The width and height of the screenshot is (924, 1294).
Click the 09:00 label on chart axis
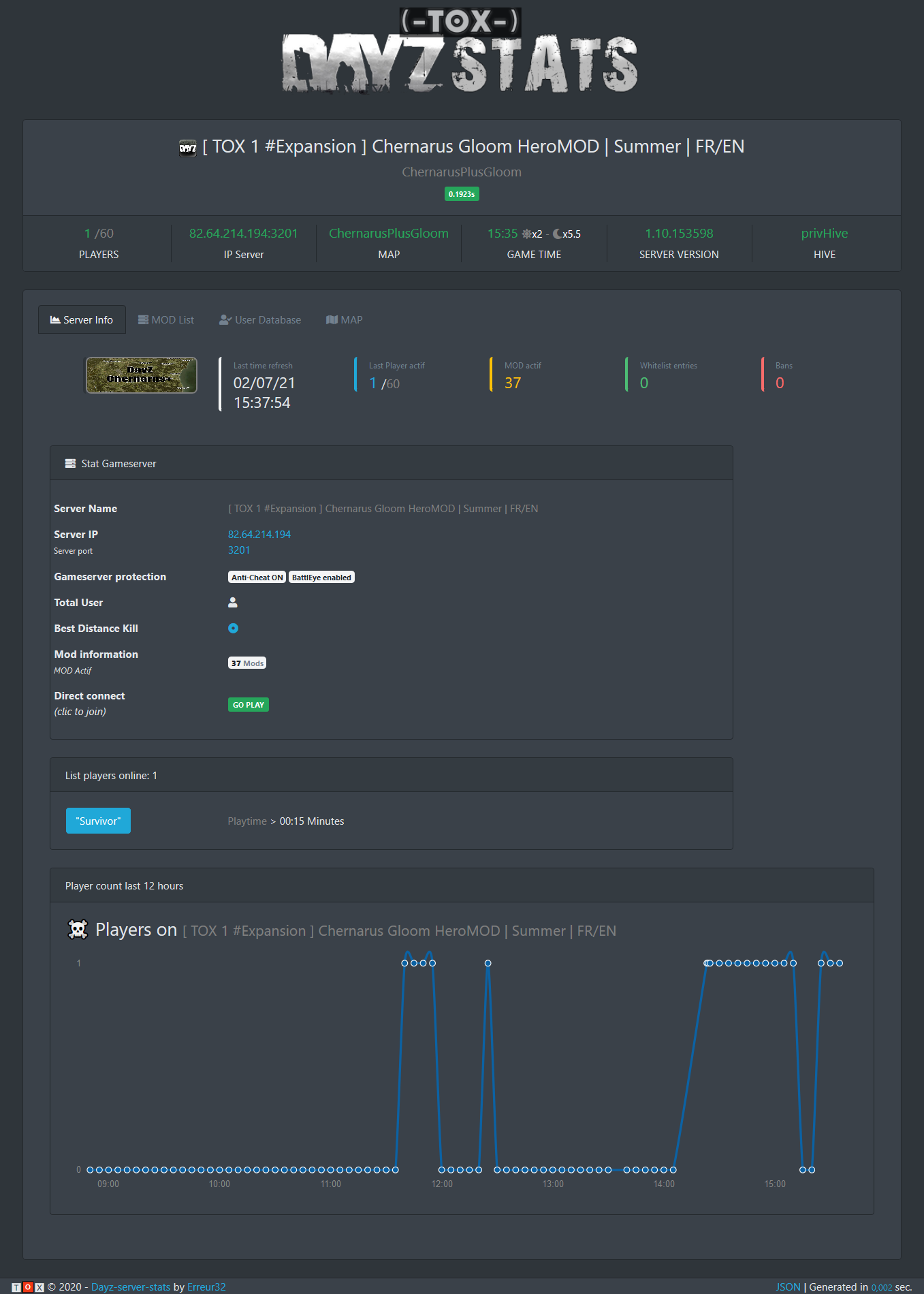tap(108, 1184)
